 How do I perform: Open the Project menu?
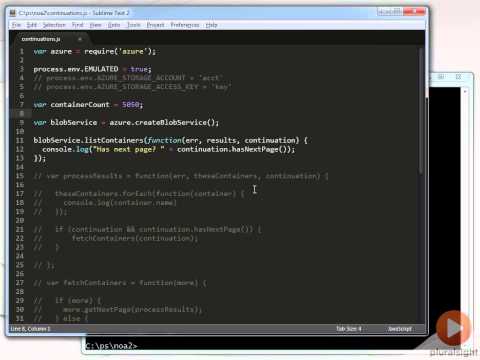pos(155,25)
